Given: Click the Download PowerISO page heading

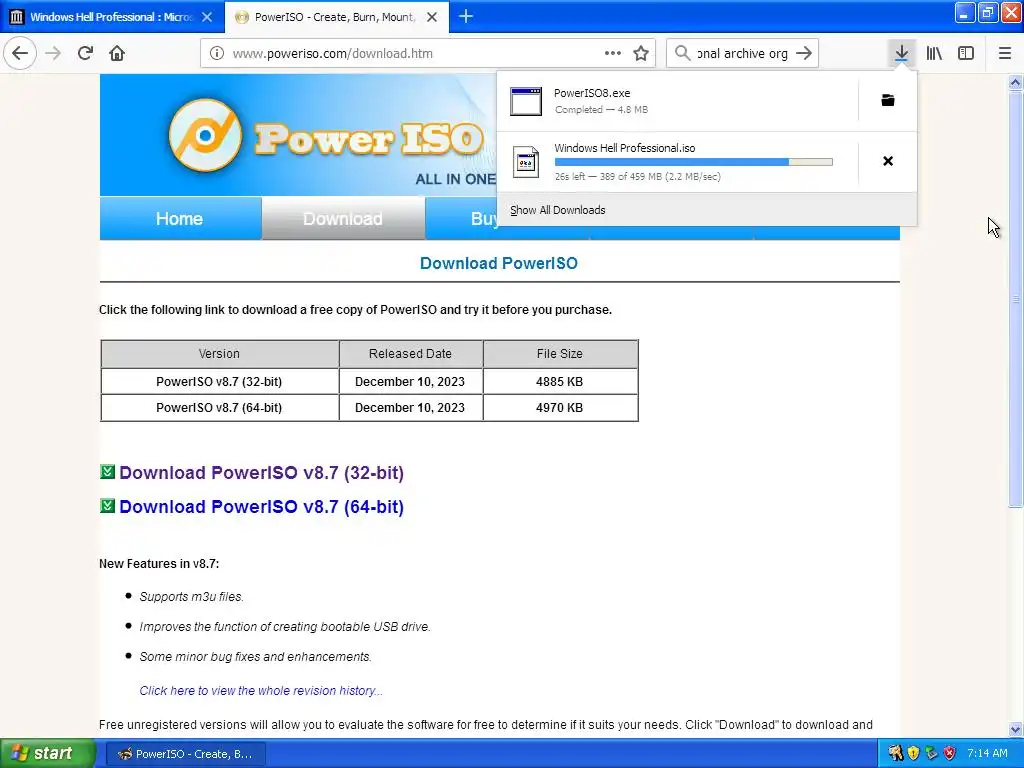Looking at the screenshot, I should [x=499, y=263].
